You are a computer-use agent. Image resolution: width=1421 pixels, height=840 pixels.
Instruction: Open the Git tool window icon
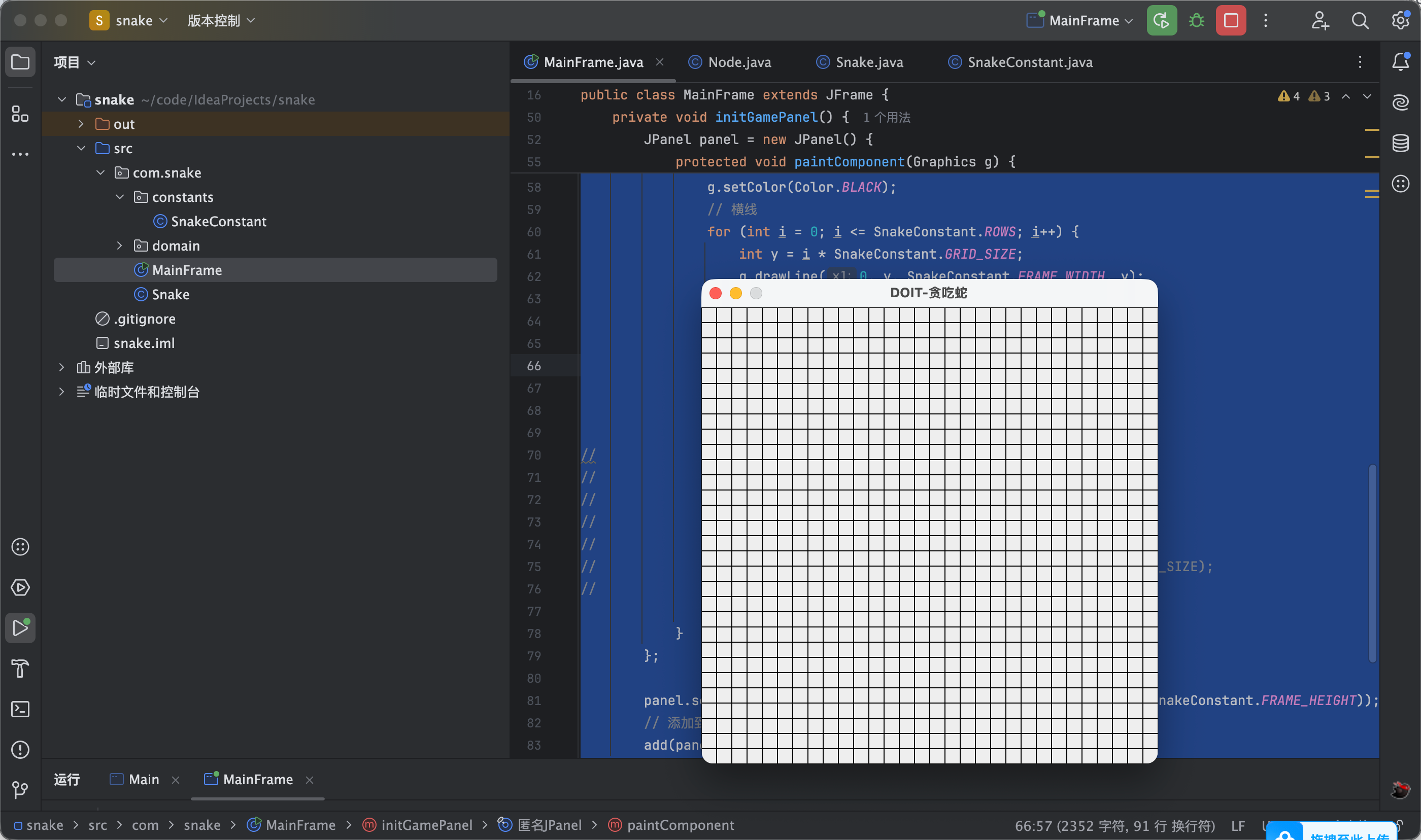[20, 790]
